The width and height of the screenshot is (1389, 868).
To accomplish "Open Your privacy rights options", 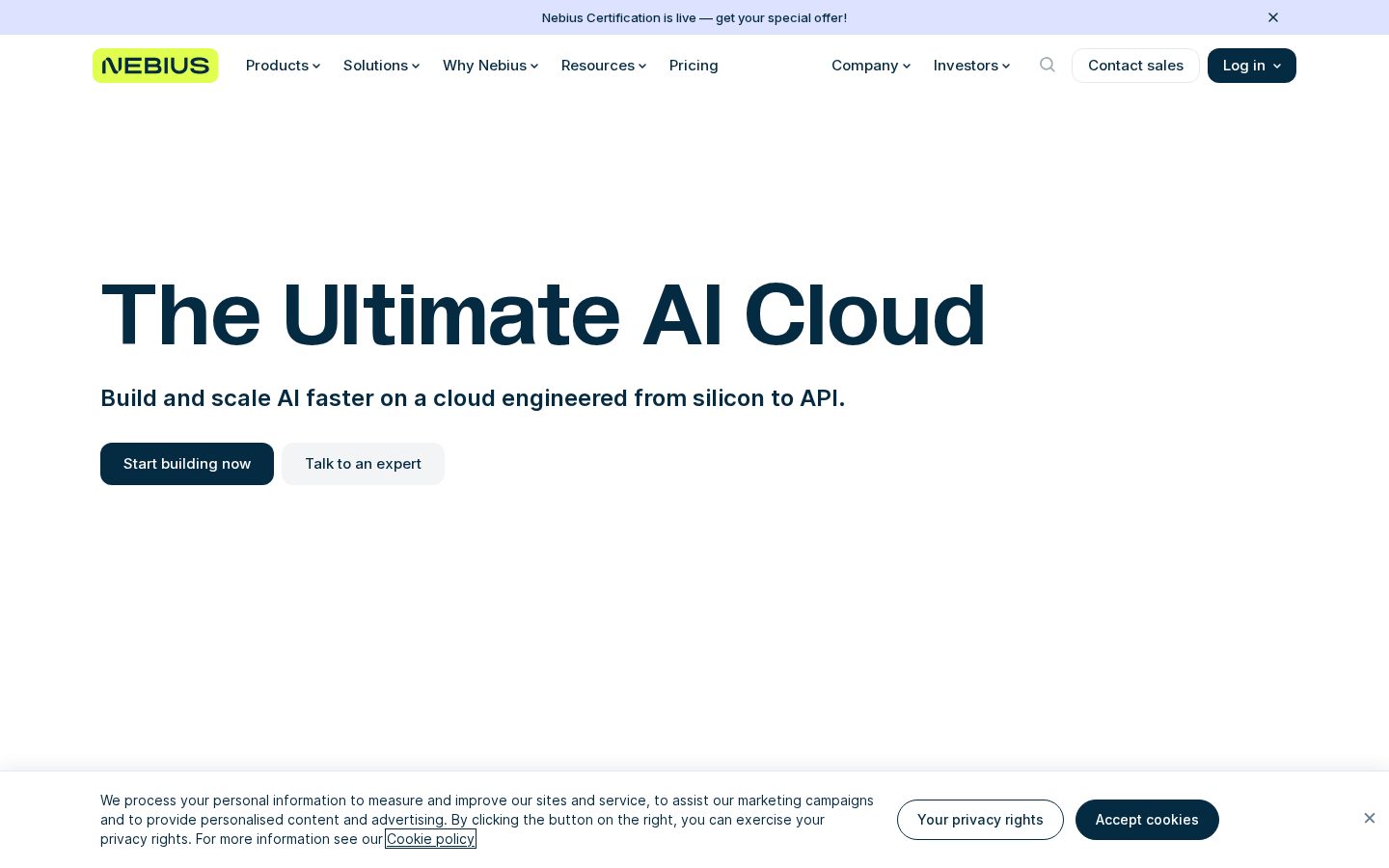I will [980, 820].
